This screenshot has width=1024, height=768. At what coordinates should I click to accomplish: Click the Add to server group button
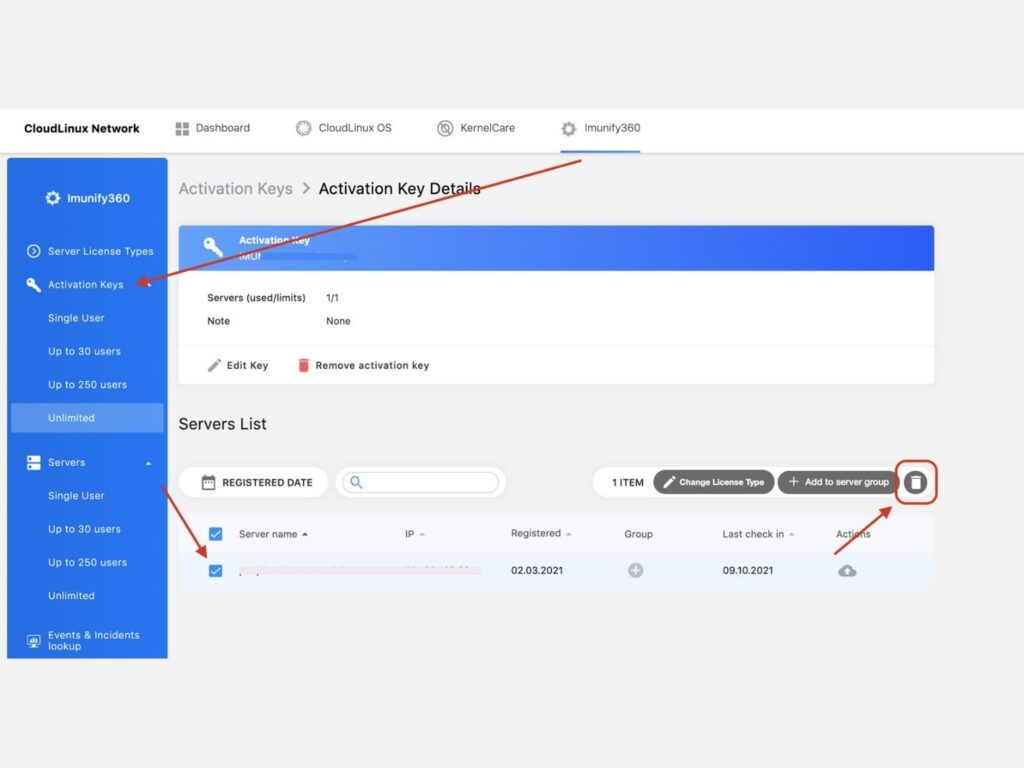tap(839, 482)
